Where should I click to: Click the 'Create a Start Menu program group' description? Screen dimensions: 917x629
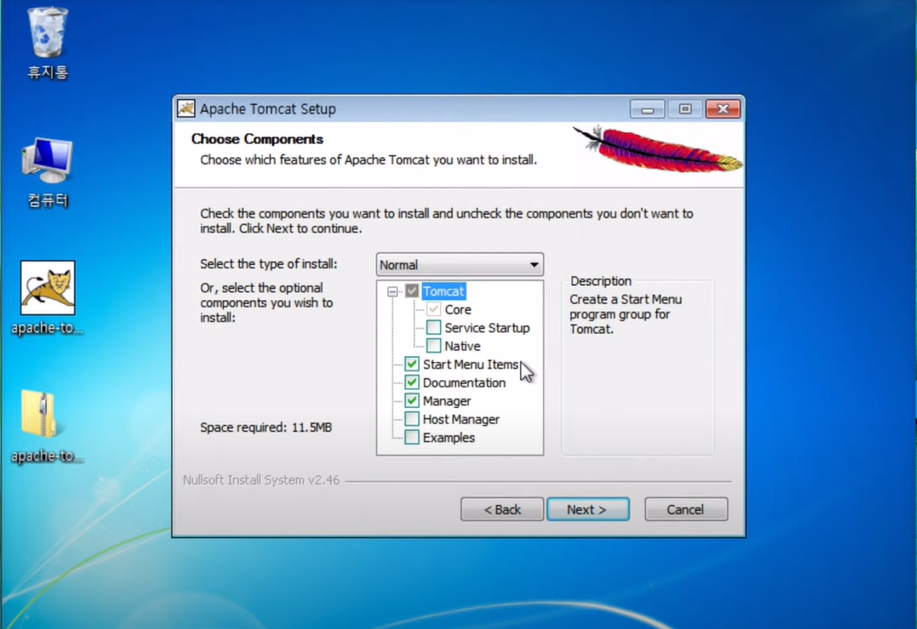[x=626, y=314]
